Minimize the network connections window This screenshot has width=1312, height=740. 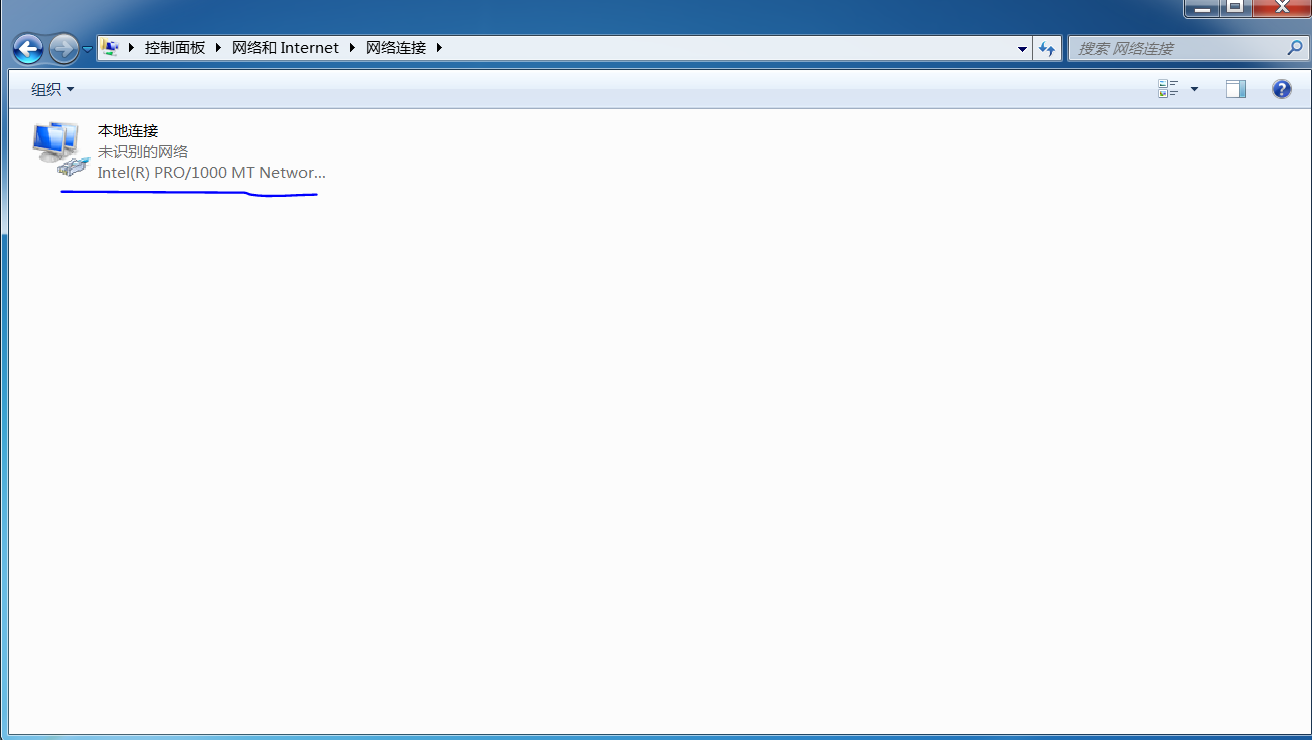pos(1201,8)
